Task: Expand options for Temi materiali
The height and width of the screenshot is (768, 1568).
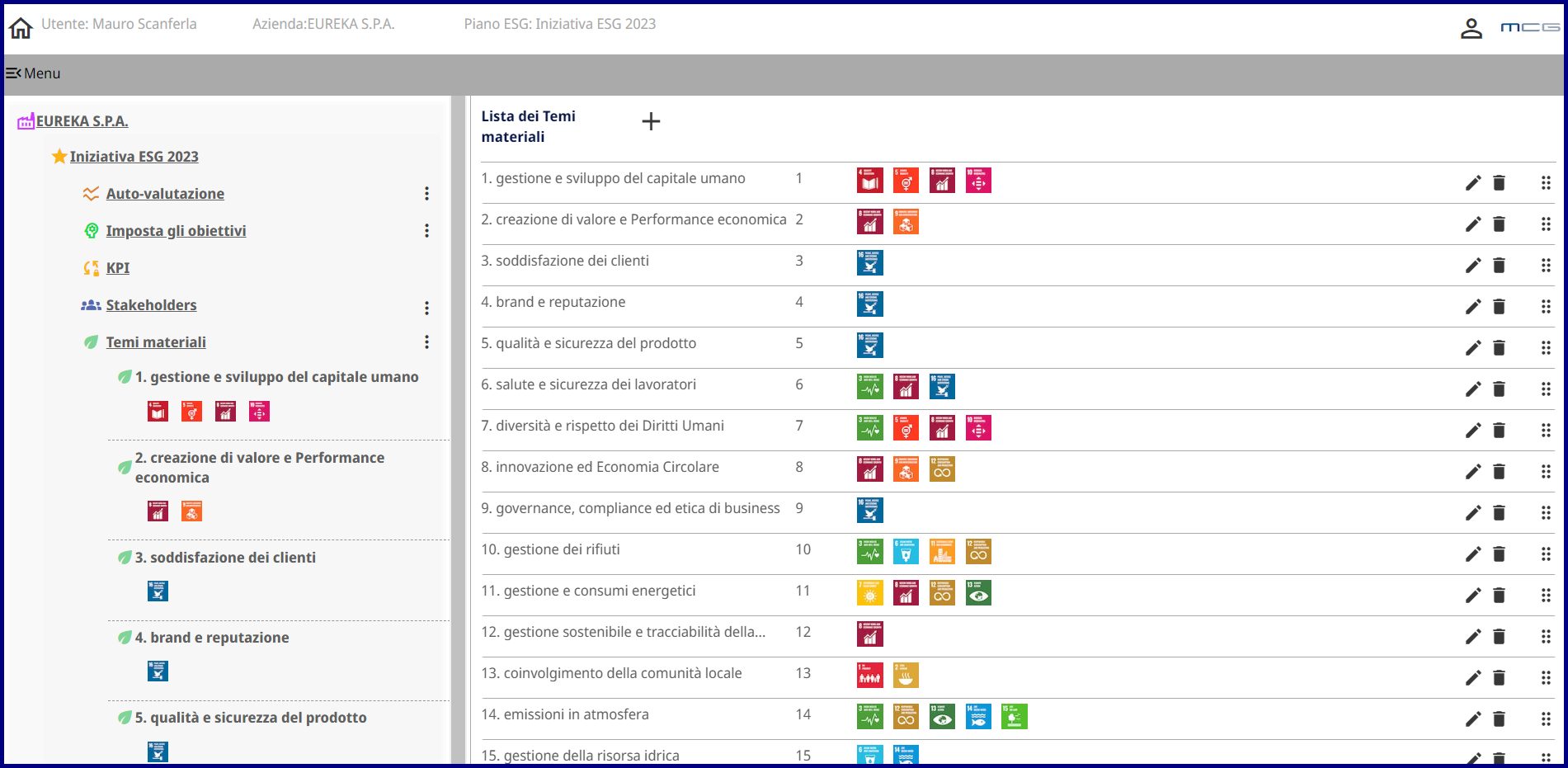Action: [426, 342]
